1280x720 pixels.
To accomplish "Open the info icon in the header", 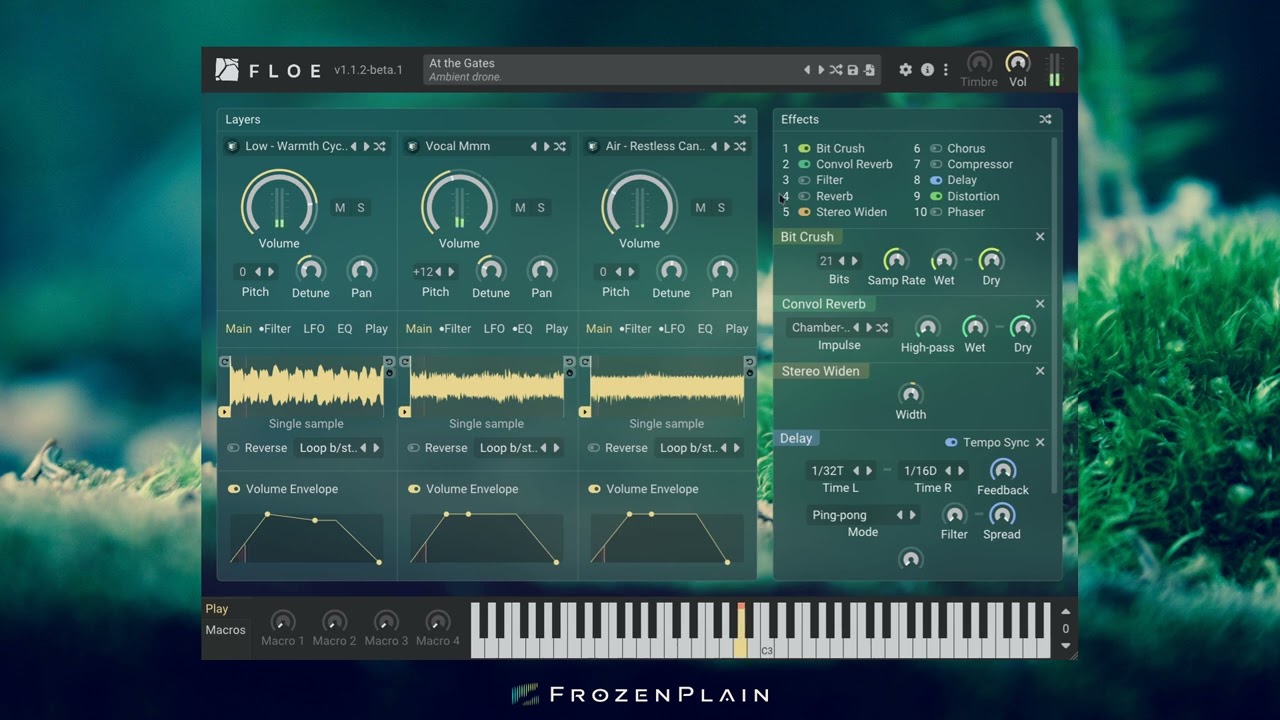I will [x=927, y=70].
